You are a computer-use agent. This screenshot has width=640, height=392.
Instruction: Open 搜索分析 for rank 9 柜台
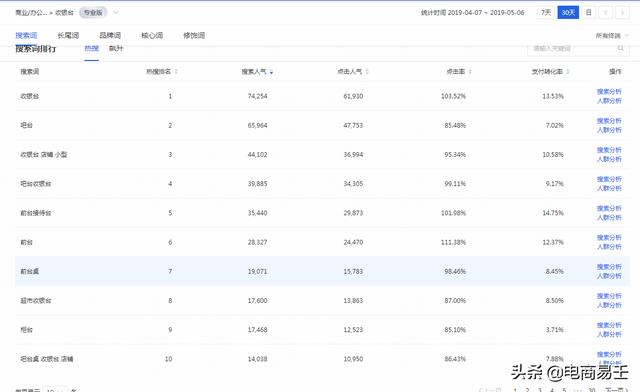pyautogui.click(x=609, y=325)
